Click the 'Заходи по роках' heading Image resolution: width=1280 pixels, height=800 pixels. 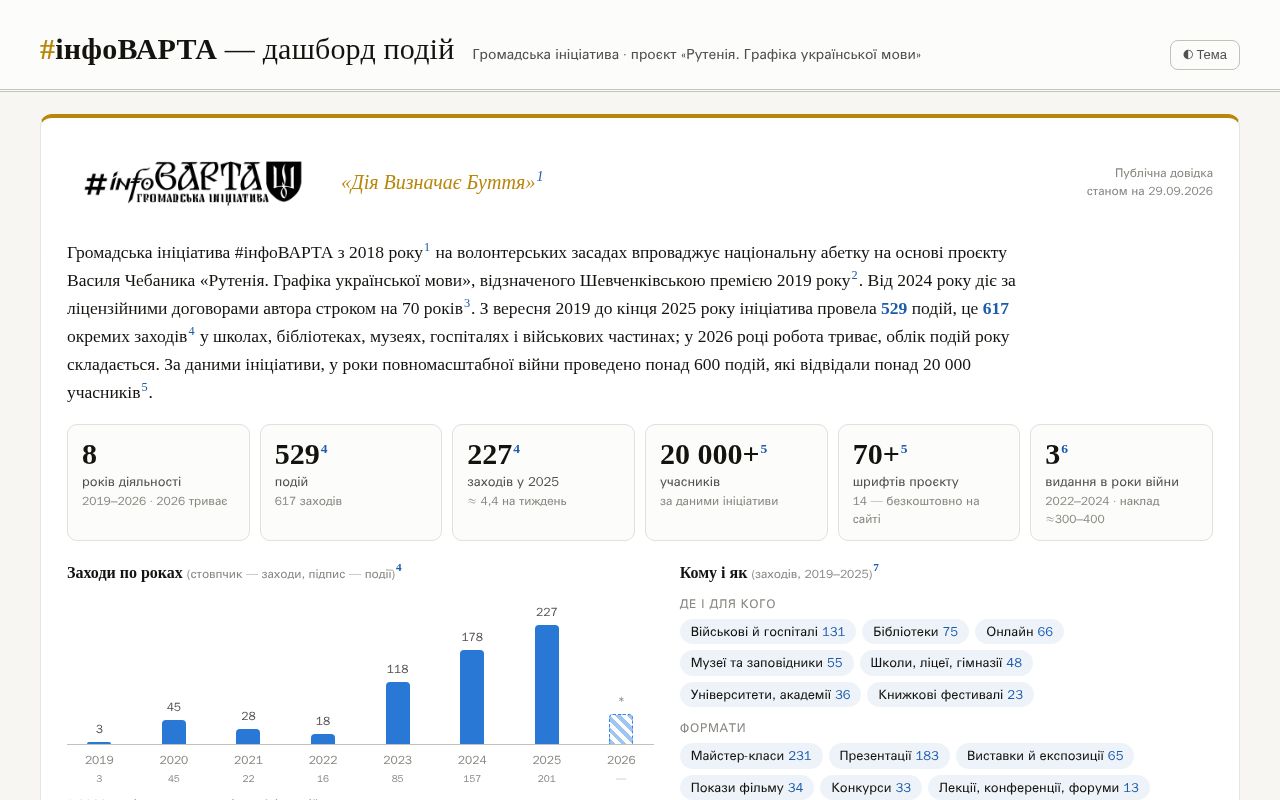(x=125, y=573)
